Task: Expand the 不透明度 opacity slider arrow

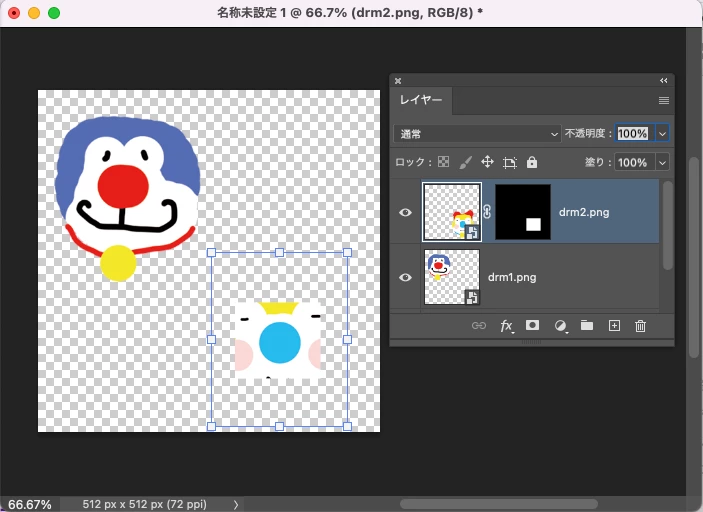Action: (662, 134)
